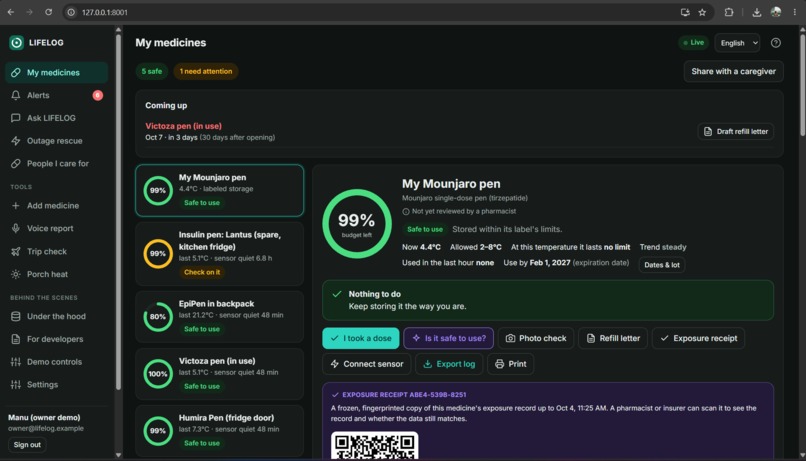The image size is (806, 461).
Task: Click the Nothing to do checkmark icon
Action: tap(337, 294)
